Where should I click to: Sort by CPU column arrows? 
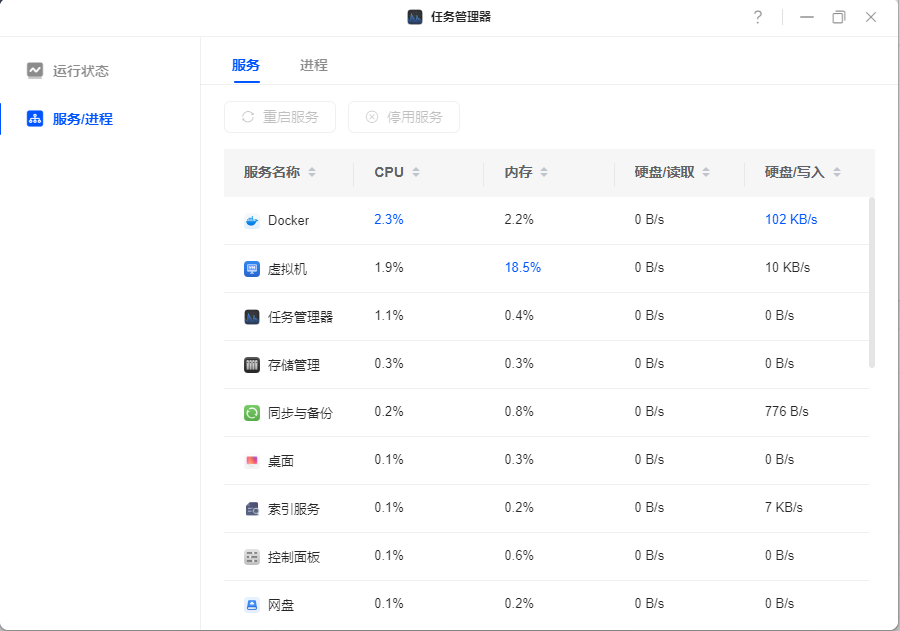click(416, 172)
